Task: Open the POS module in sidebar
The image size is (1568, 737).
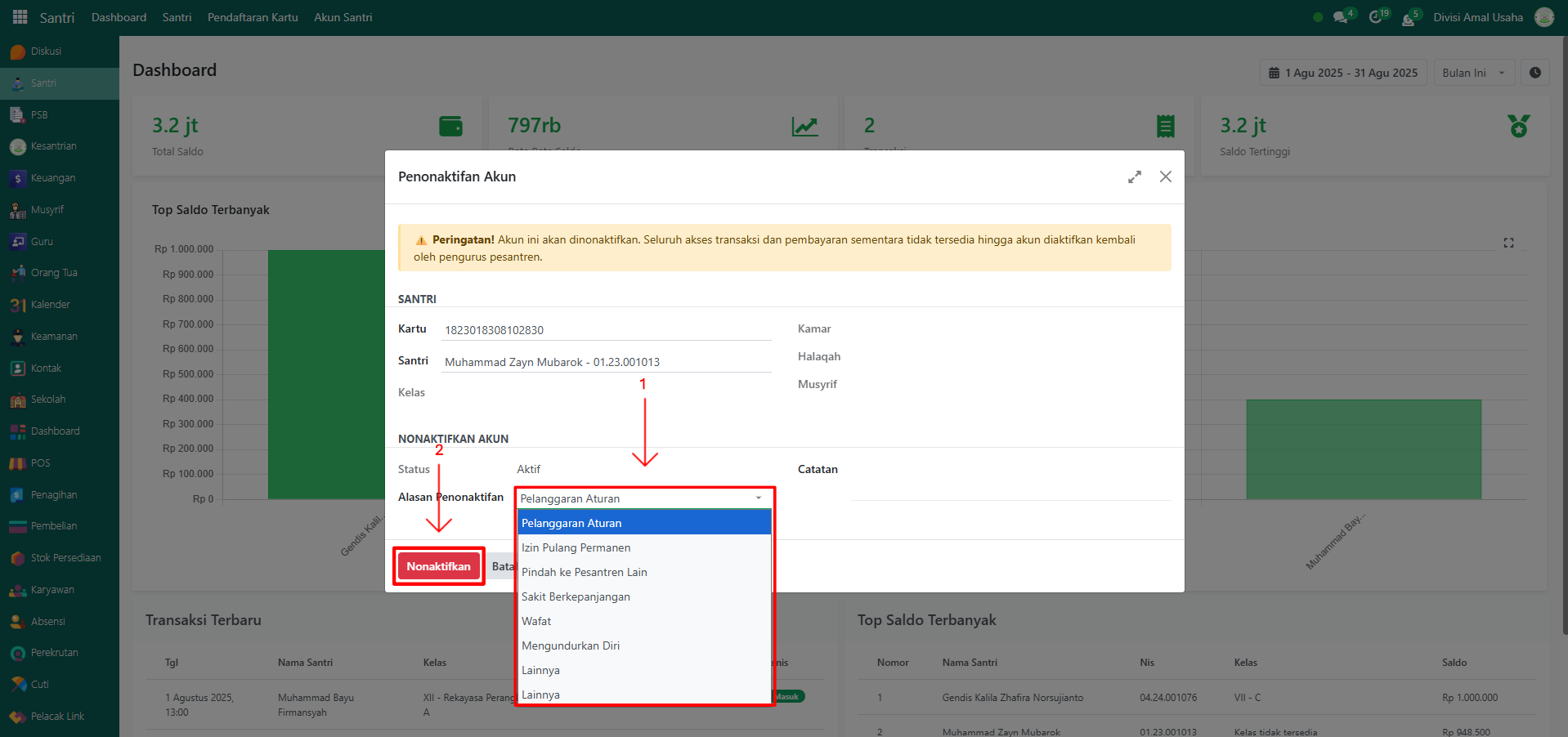Action: (40, 463)
